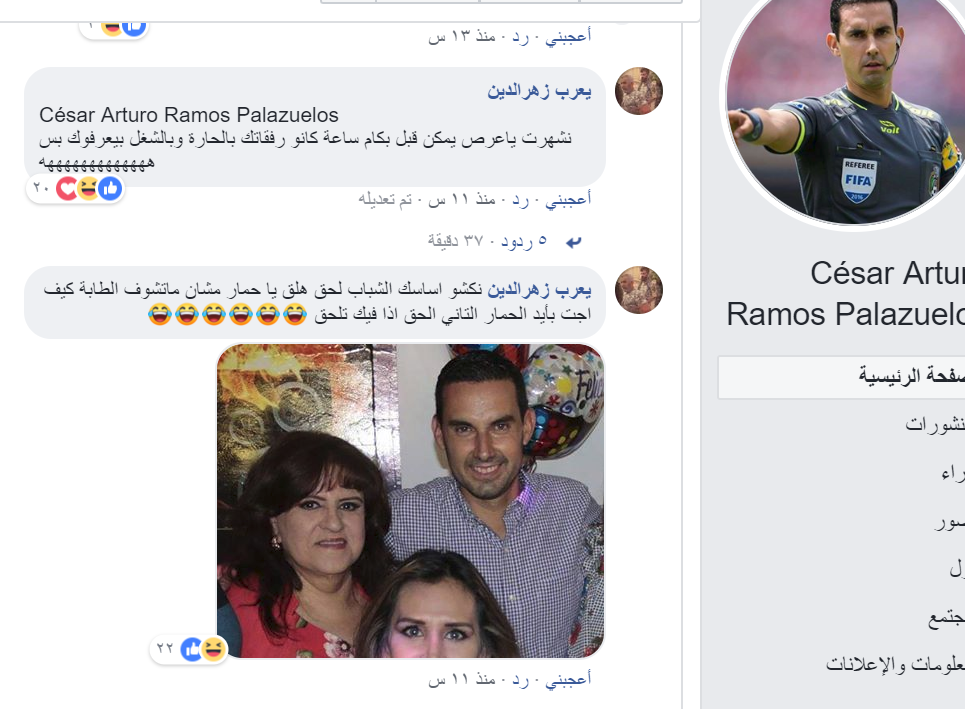Open يعرب زهرالدين profile name on first comment
This screenshot has height=709, width=965.
539,91
